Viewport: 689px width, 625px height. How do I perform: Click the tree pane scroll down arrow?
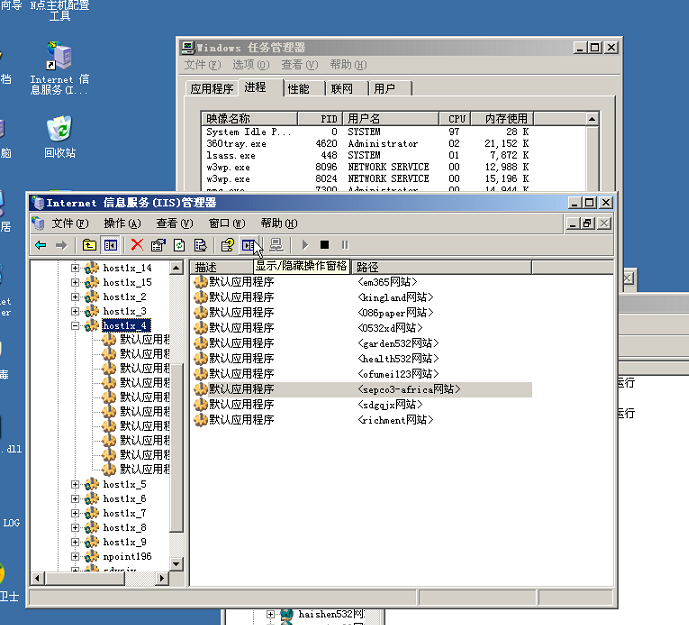click(x=177, y=562)
